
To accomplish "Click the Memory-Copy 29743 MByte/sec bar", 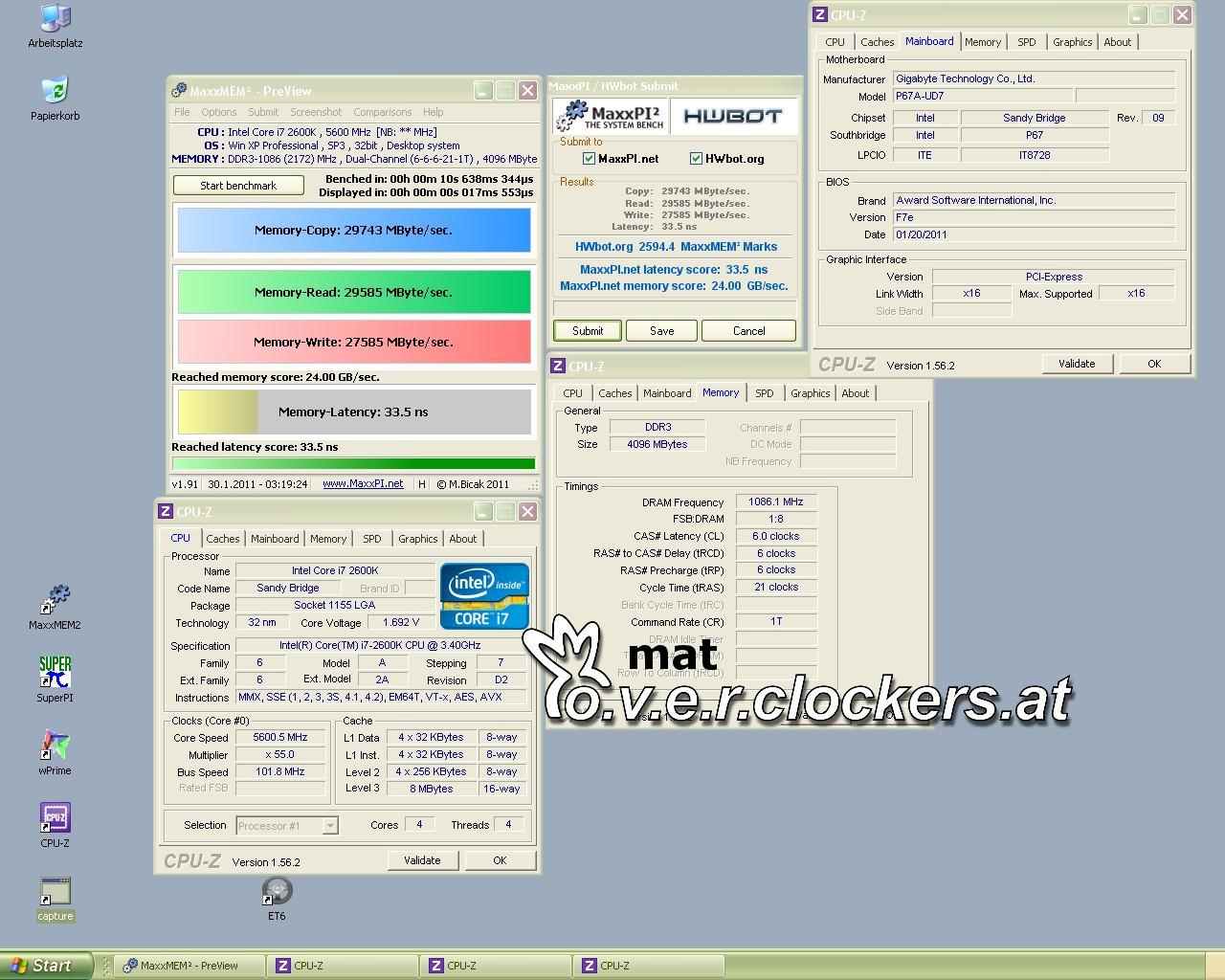I will point(353,230).
